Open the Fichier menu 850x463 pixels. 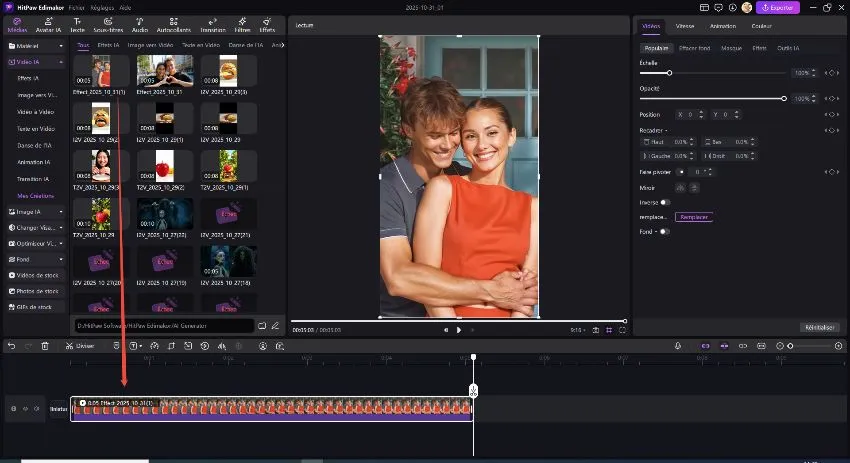[76, 7]
